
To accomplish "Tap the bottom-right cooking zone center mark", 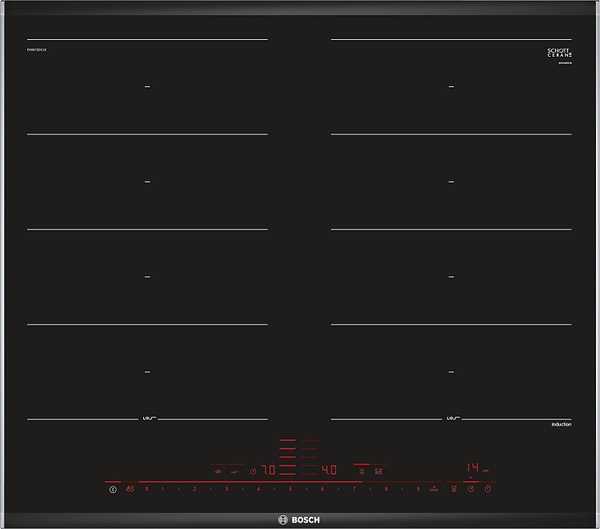I will tap(451, 372).
